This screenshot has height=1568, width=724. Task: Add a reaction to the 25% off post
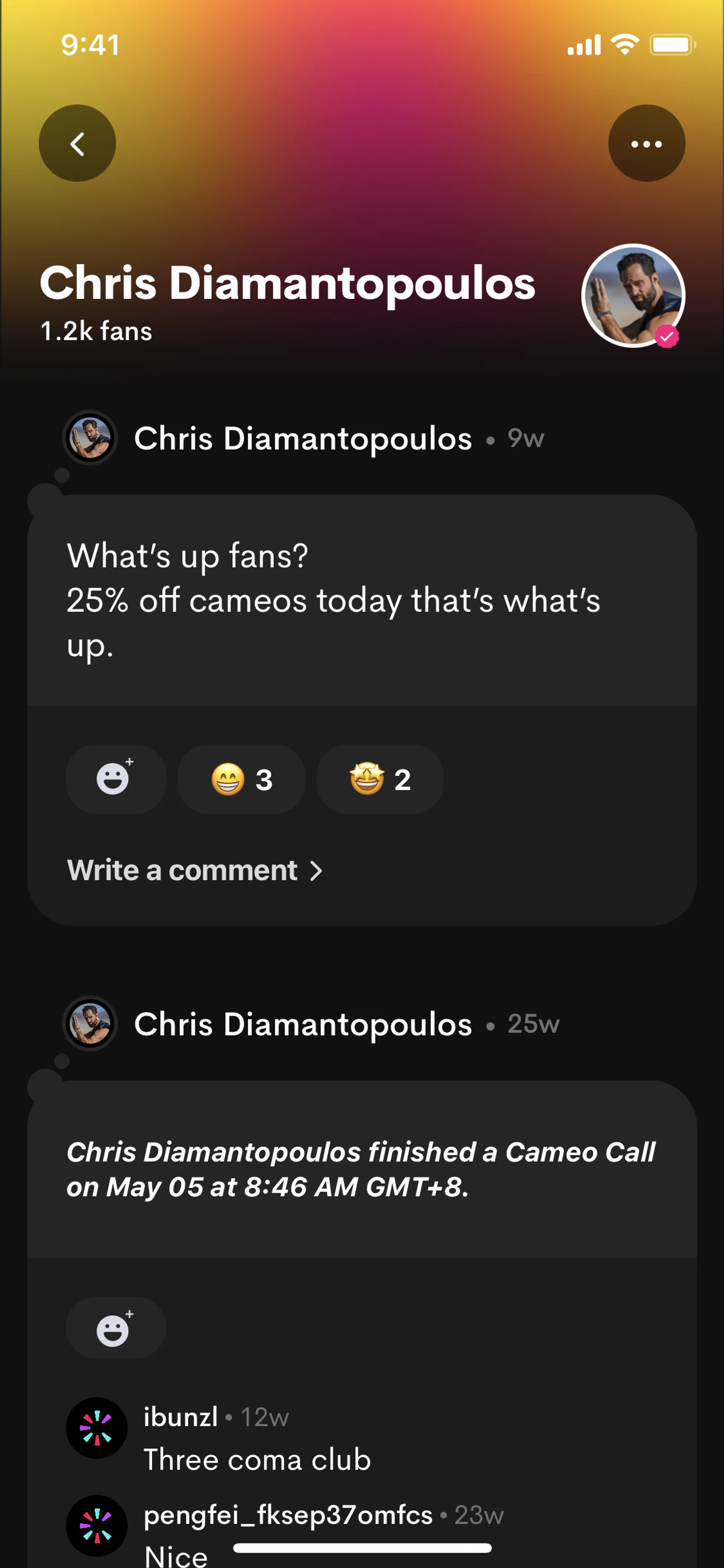coord(115,779)
